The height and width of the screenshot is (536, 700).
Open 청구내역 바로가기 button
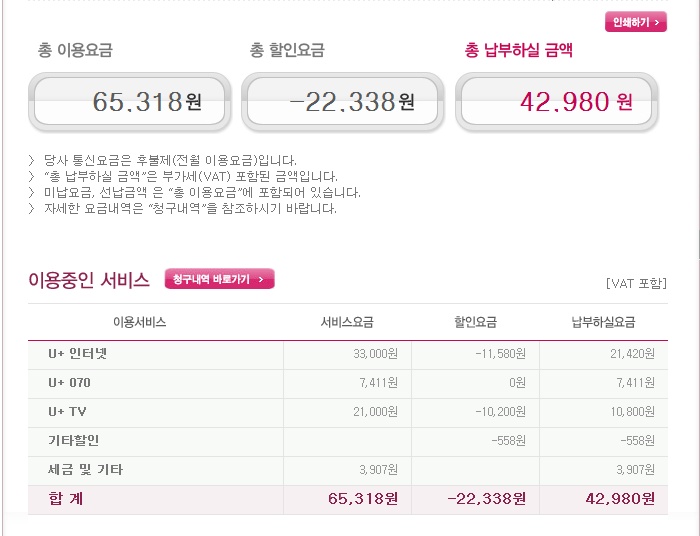click(x=220, y=279)
